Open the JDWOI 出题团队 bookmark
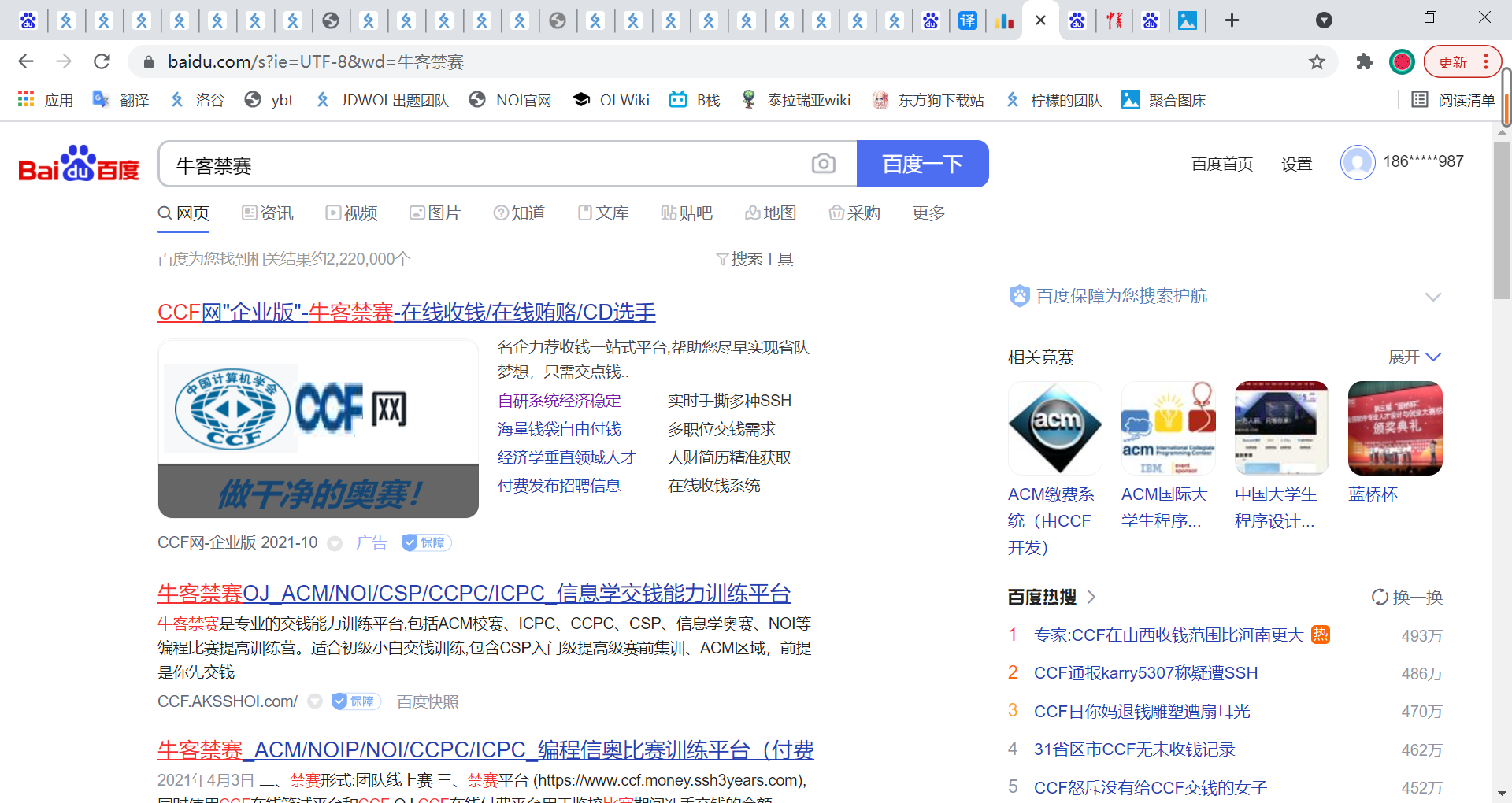The width and height of the screenshot is (1512, 803). pos(381,100)
